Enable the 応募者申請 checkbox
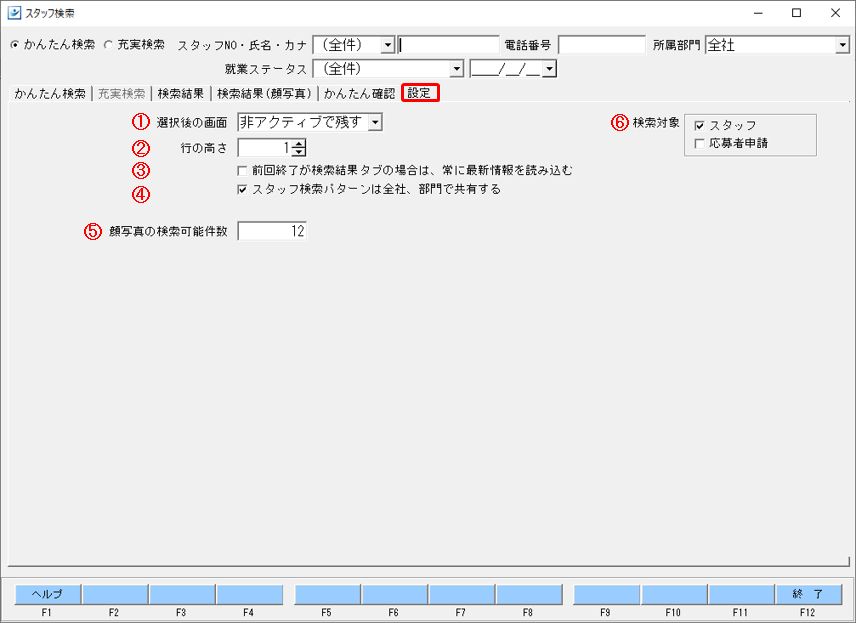856x623 pixels. pyautogui.click(x=699, y=144)
